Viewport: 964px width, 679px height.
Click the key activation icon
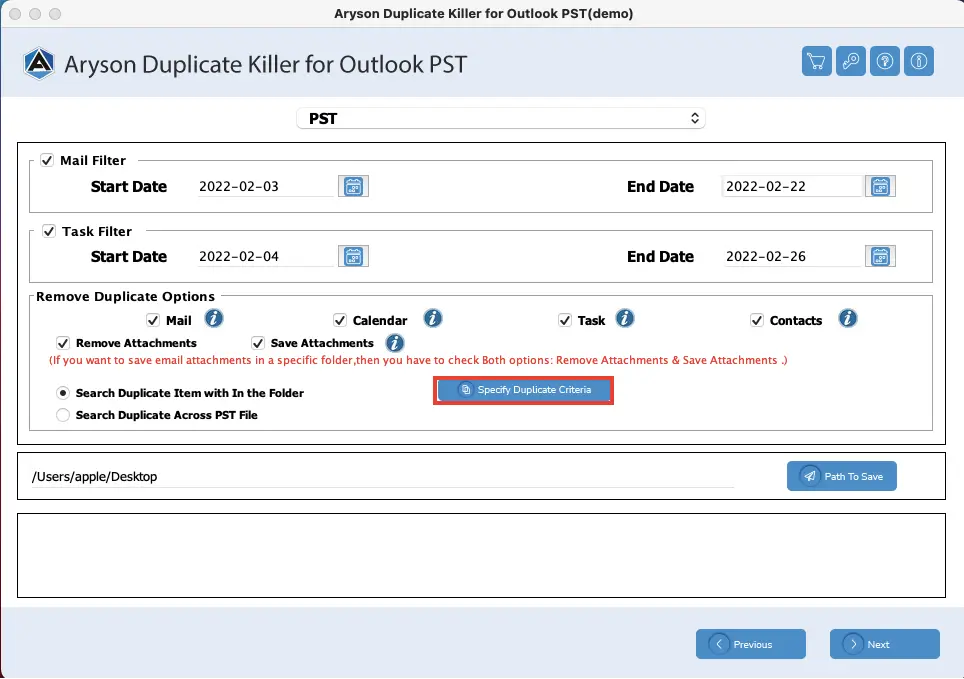click(x=851, y=62)
